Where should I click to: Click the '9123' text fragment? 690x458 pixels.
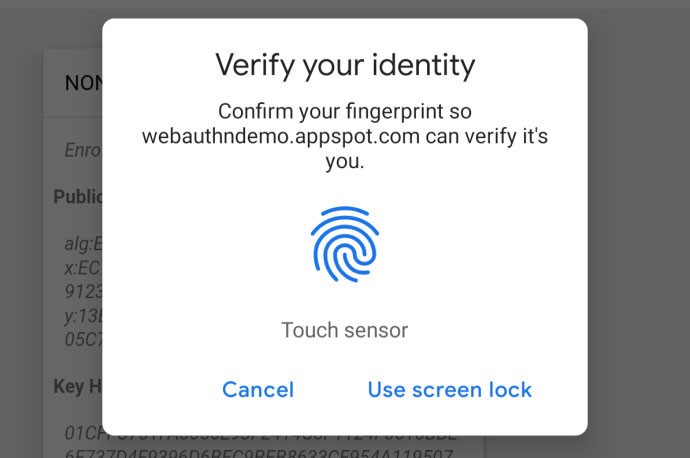point(83,292)
